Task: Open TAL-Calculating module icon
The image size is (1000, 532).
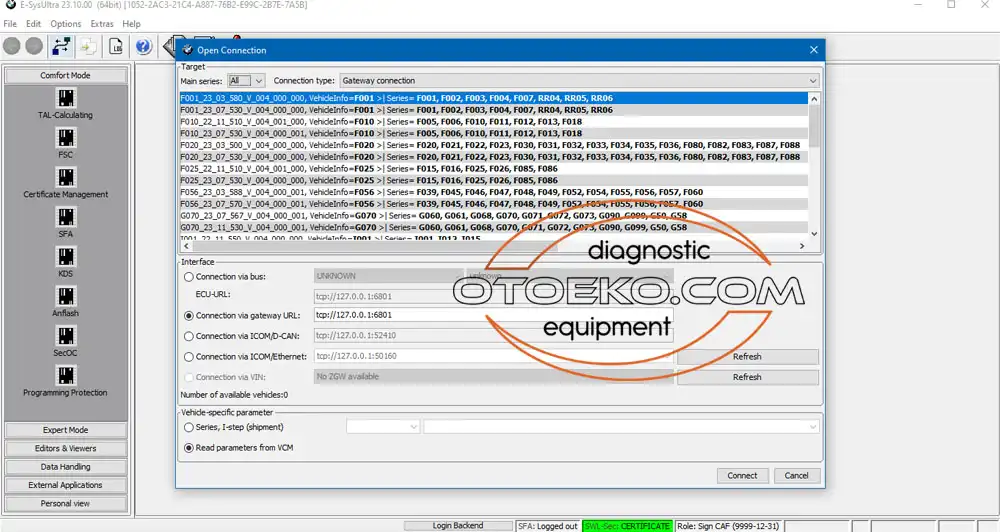Action: point(66,98)
